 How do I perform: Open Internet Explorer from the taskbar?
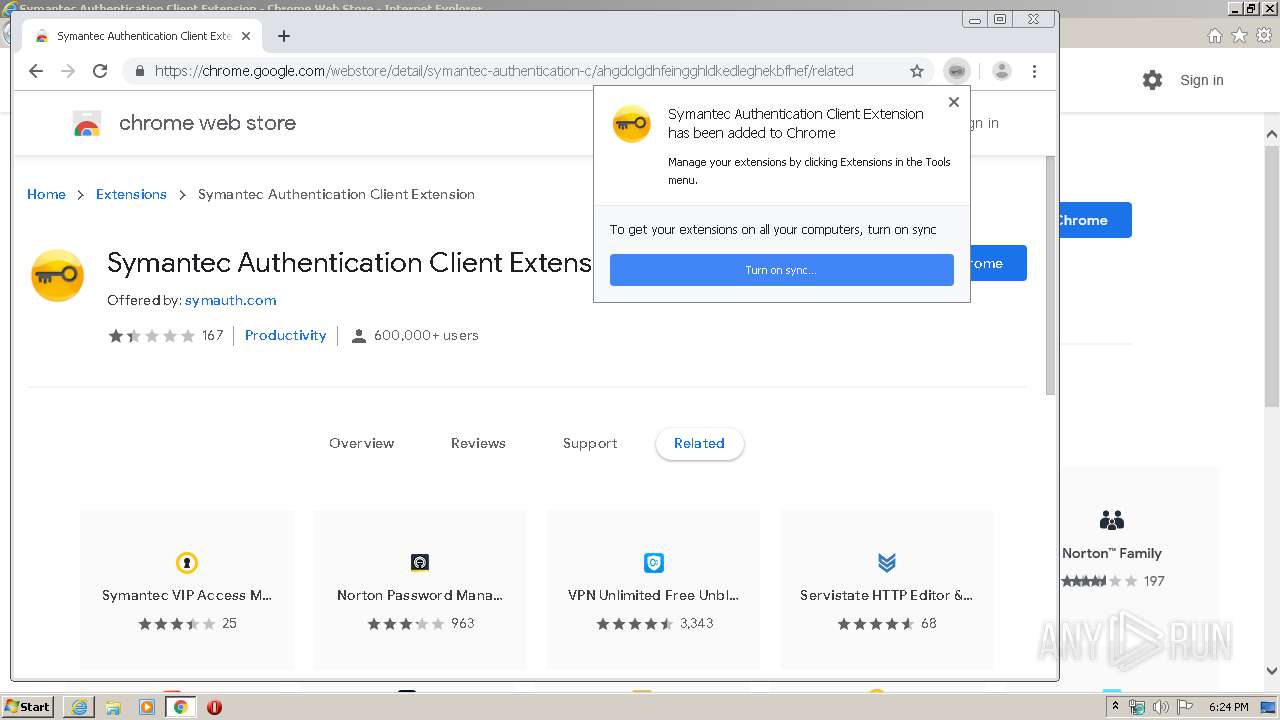pos(79,707)
